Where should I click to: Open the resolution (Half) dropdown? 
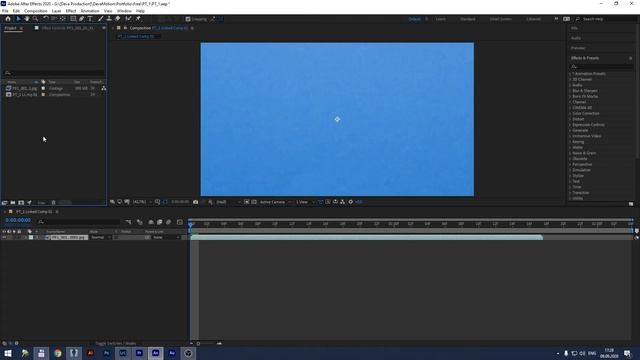click(x=228, y=202)
